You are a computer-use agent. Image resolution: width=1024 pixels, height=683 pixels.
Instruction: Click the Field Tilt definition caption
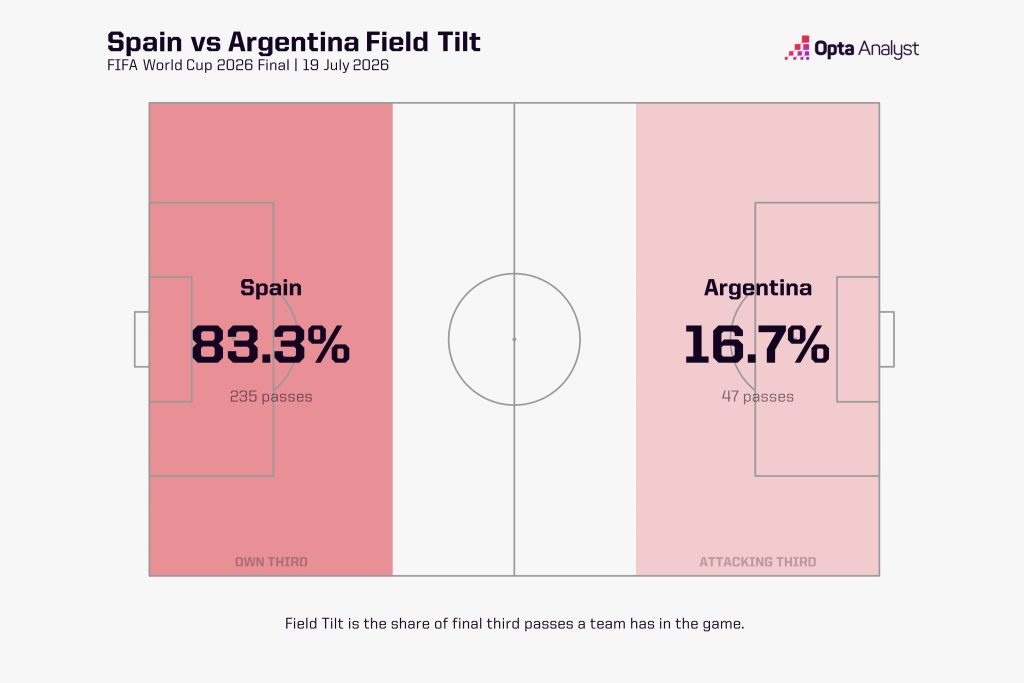tap(515, 624)
